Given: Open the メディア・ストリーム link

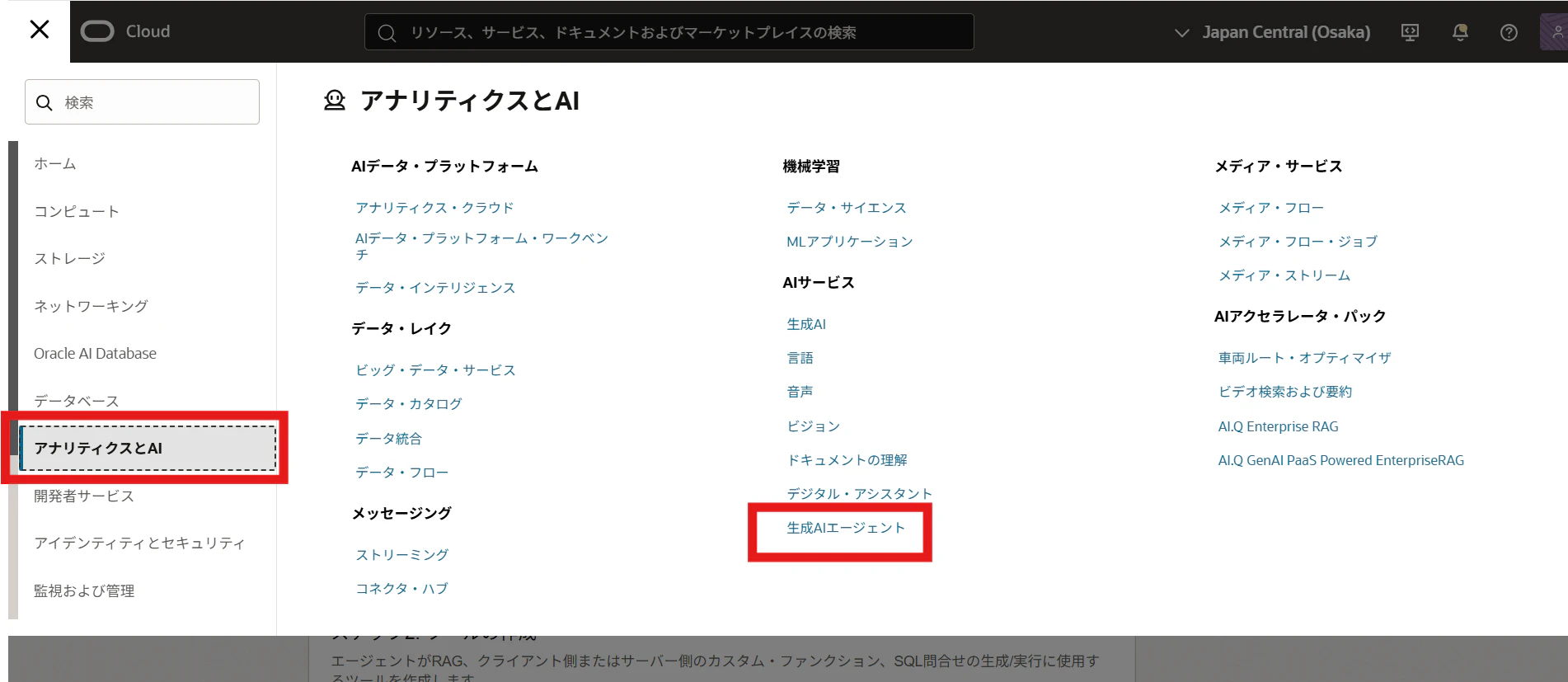Looking at the screenshot, I should (x=1284, y=275).
